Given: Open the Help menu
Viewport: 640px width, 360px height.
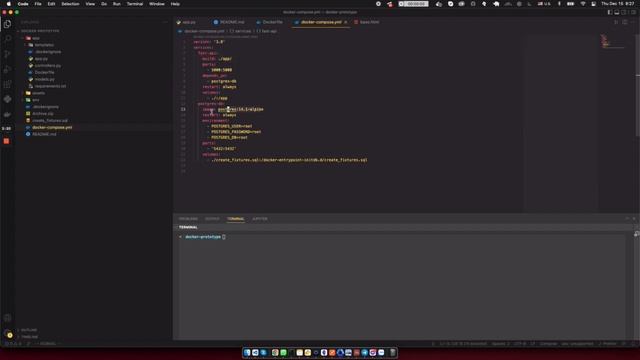Looking at the screenshot, I should [x=175, y=4].
